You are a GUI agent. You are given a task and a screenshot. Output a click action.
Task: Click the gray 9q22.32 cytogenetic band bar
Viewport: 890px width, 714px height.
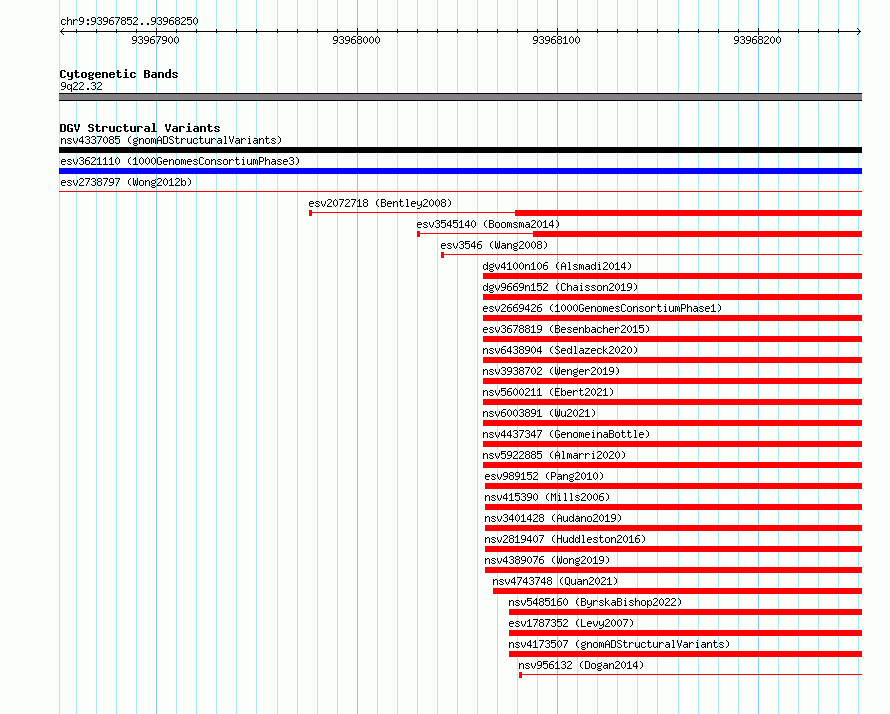(460, 98)
